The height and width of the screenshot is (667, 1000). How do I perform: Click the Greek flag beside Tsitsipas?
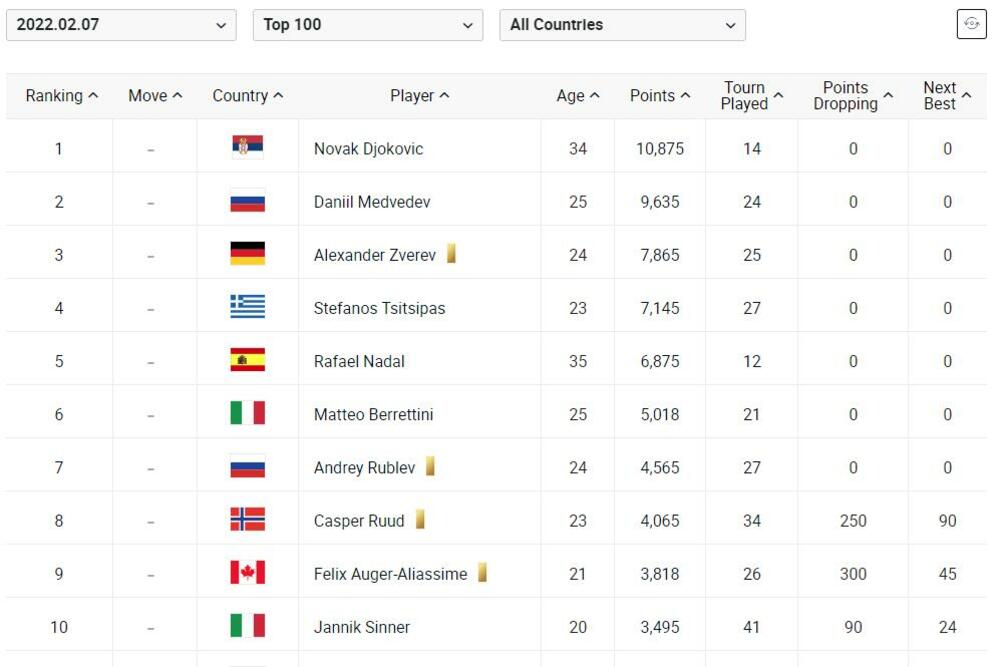tap(246, 307)
